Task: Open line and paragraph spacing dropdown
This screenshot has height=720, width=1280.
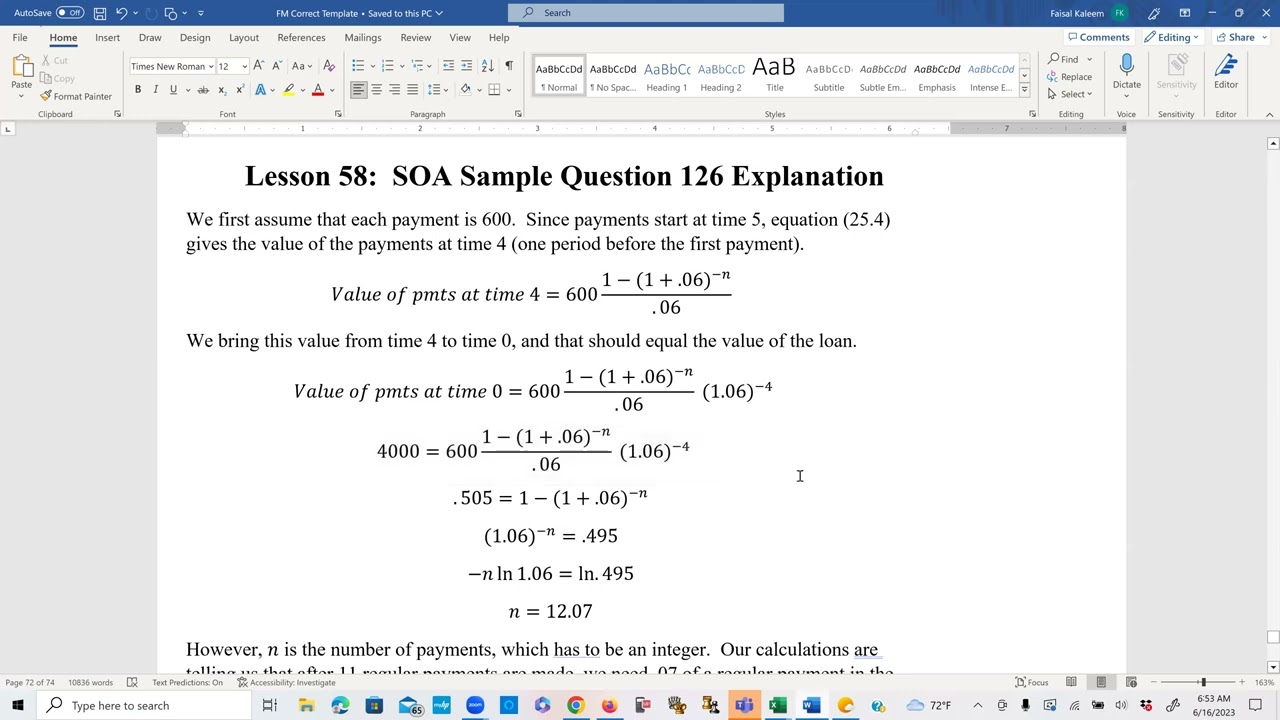Action: 437,89
